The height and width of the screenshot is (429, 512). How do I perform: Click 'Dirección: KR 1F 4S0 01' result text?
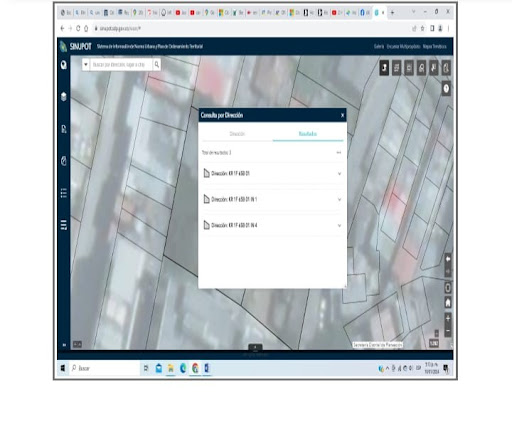[x=230, y=173]
